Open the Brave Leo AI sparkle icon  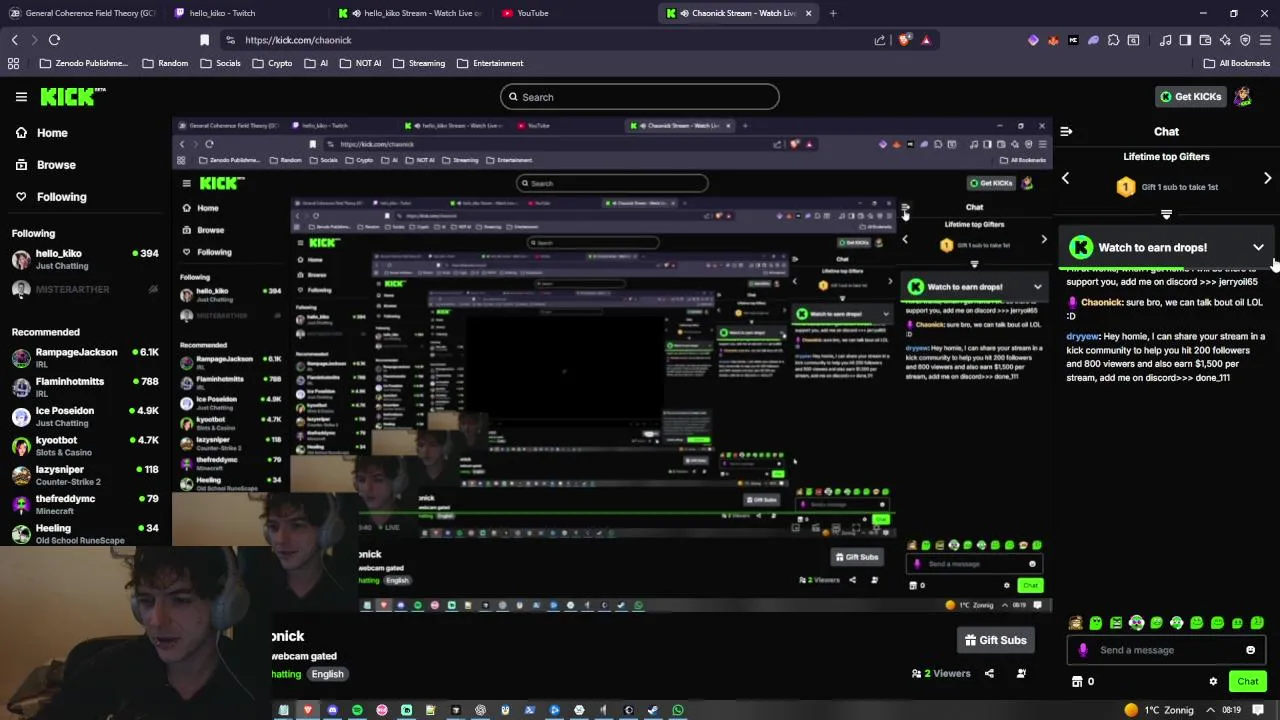pos(1225,40)
